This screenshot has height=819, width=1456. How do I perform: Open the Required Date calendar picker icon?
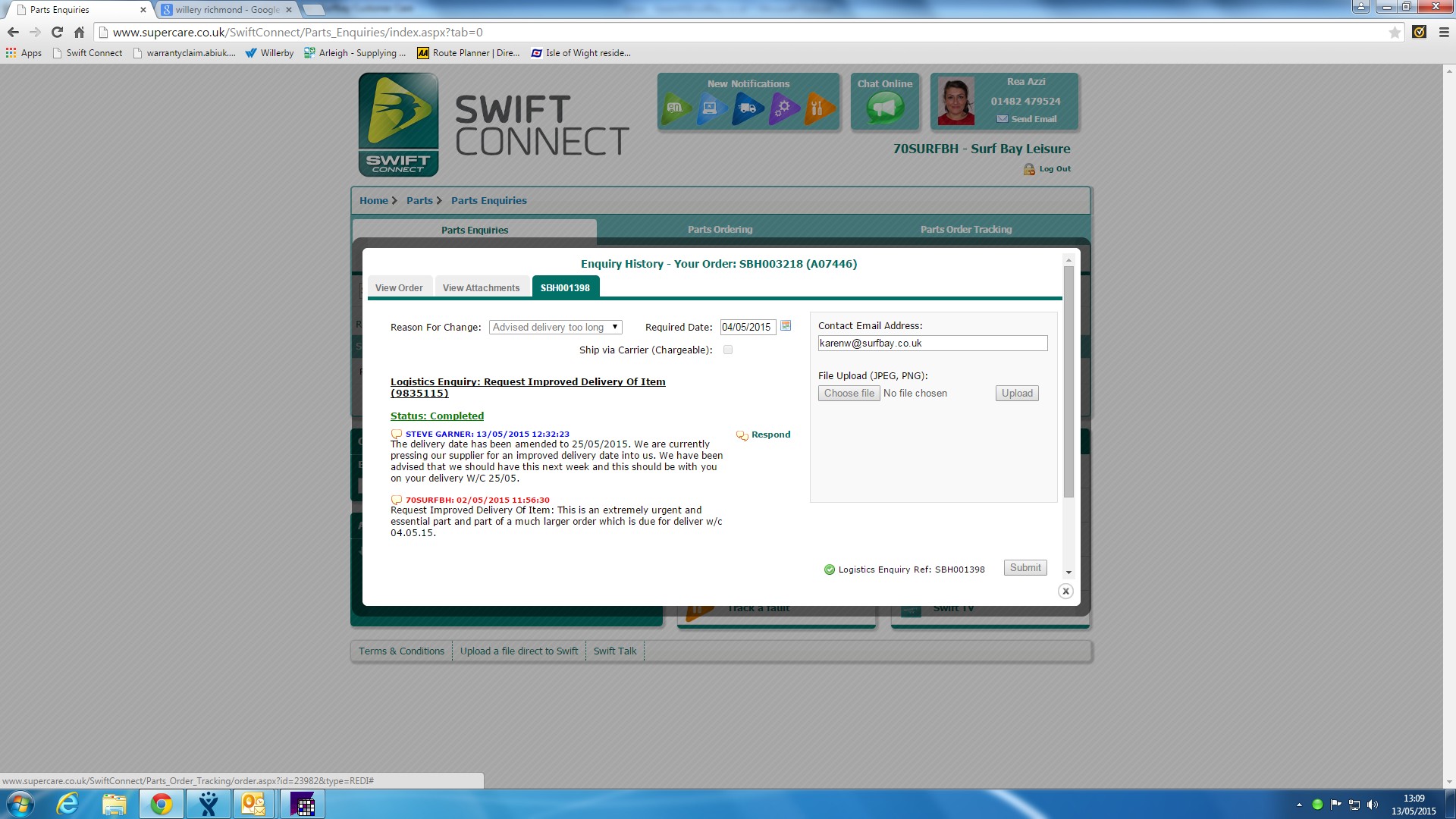pos(786,326)
